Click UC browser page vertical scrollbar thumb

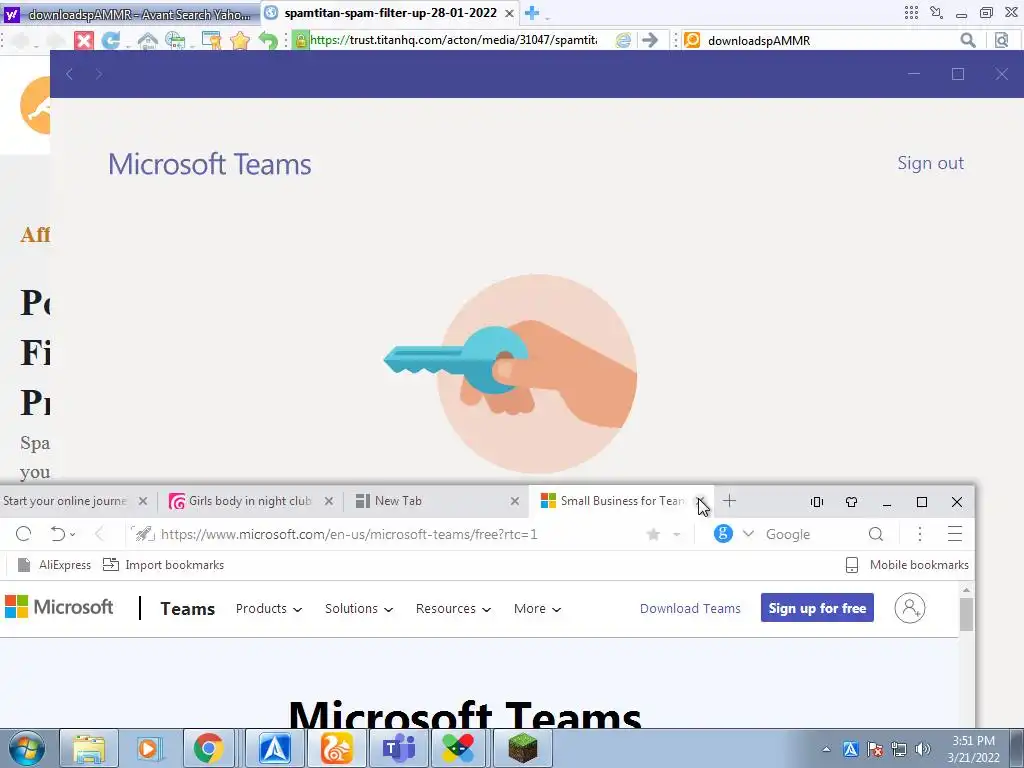point(966,614)
